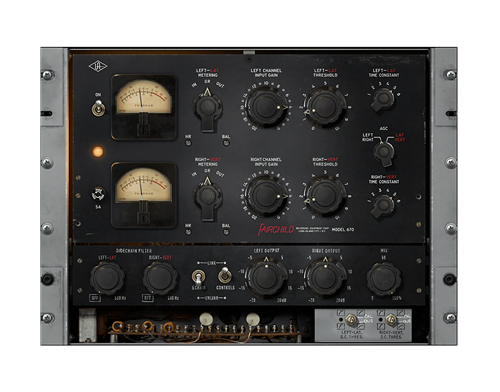Click the Left-Lat Sidechain Filter knob

point(107,278)
